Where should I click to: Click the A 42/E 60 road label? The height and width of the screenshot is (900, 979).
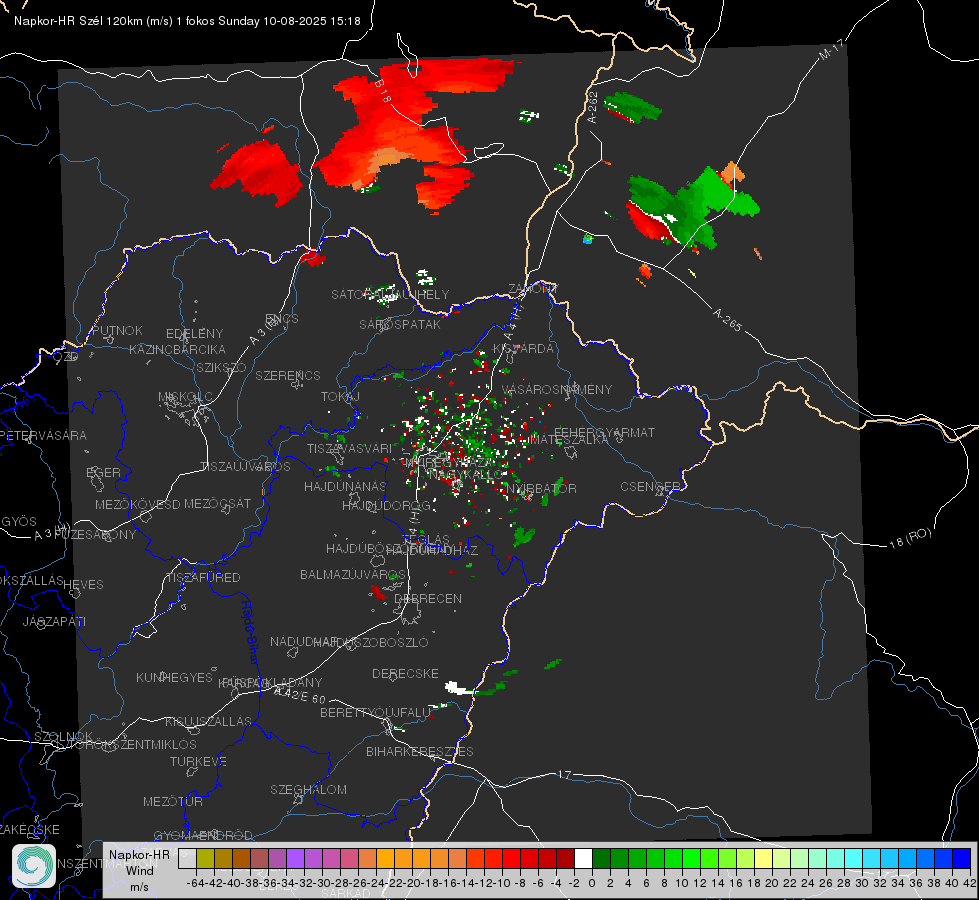coord(300,695)
